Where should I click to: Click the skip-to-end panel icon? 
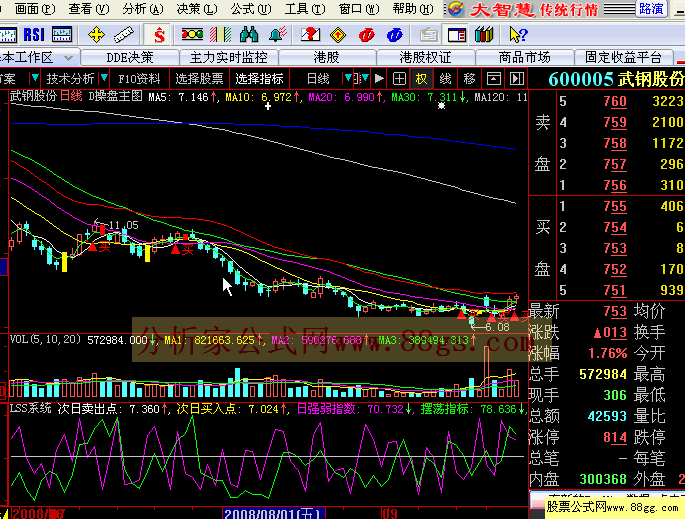[517, 79]
